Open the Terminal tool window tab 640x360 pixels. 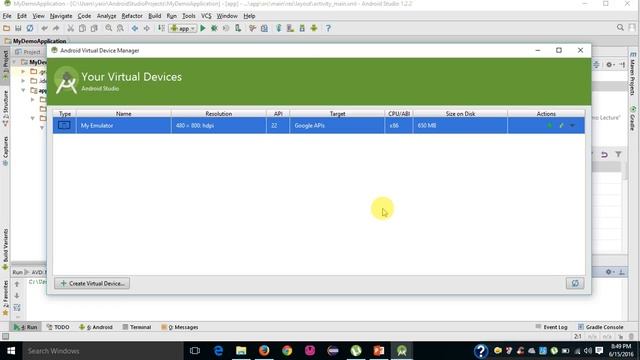(x=137, y=327)
